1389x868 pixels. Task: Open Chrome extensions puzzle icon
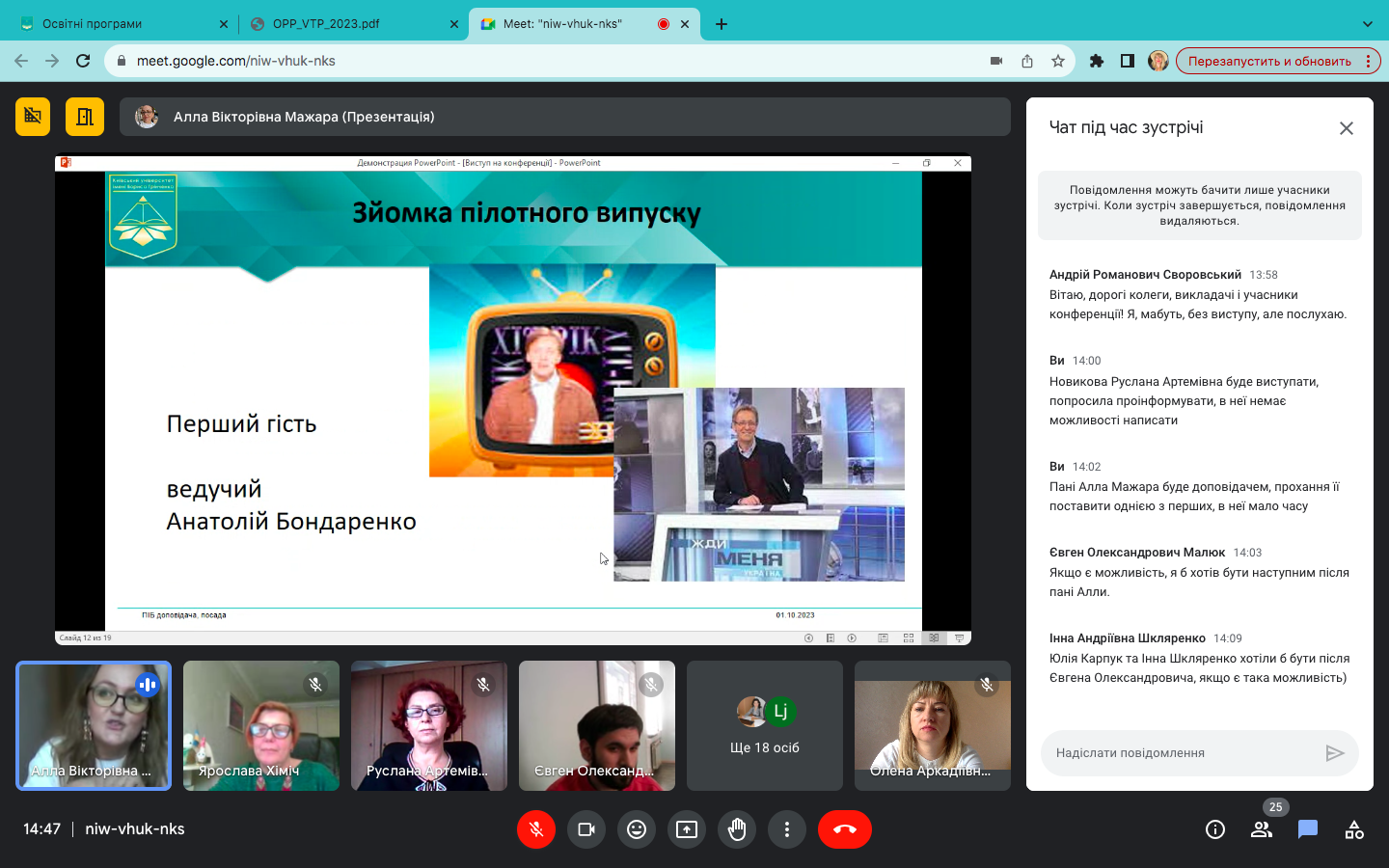[x=1097, y=61]
